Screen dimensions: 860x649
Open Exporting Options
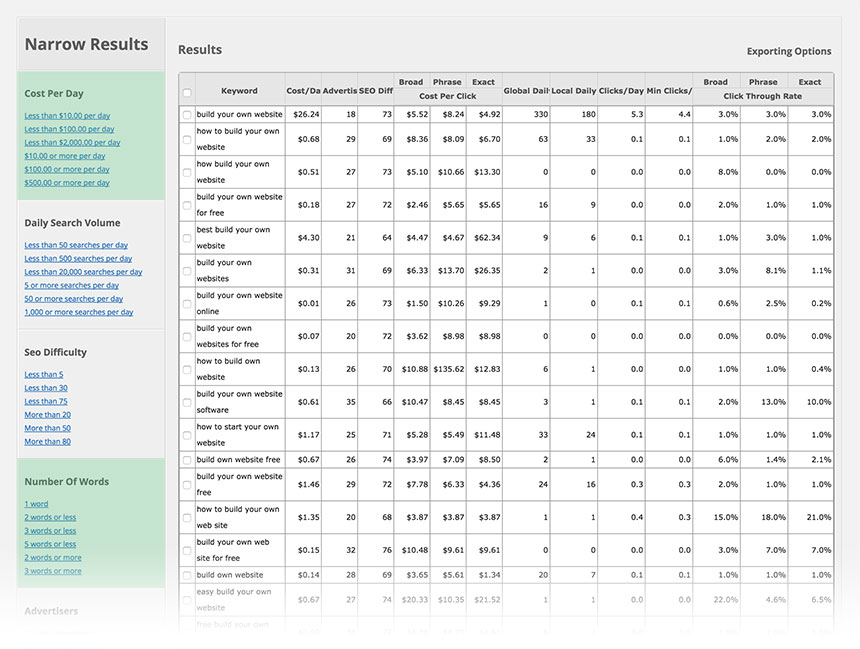(x=788, y=51)
